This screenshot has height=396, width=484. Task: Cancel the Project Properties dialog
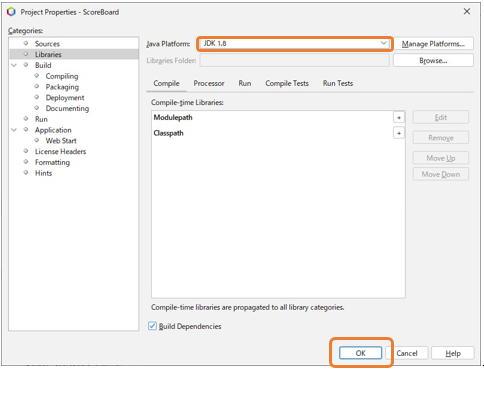click(x=407, y=353)
